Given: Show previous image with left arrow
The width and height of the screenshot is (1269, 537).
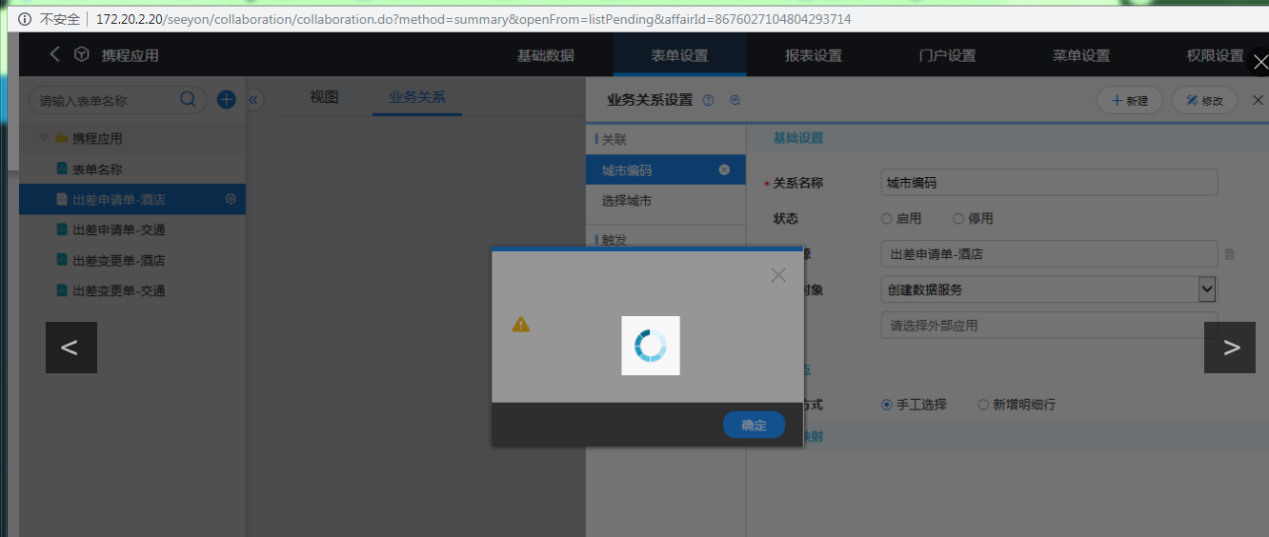Looking at the screenshot, I should coord(71,347).
